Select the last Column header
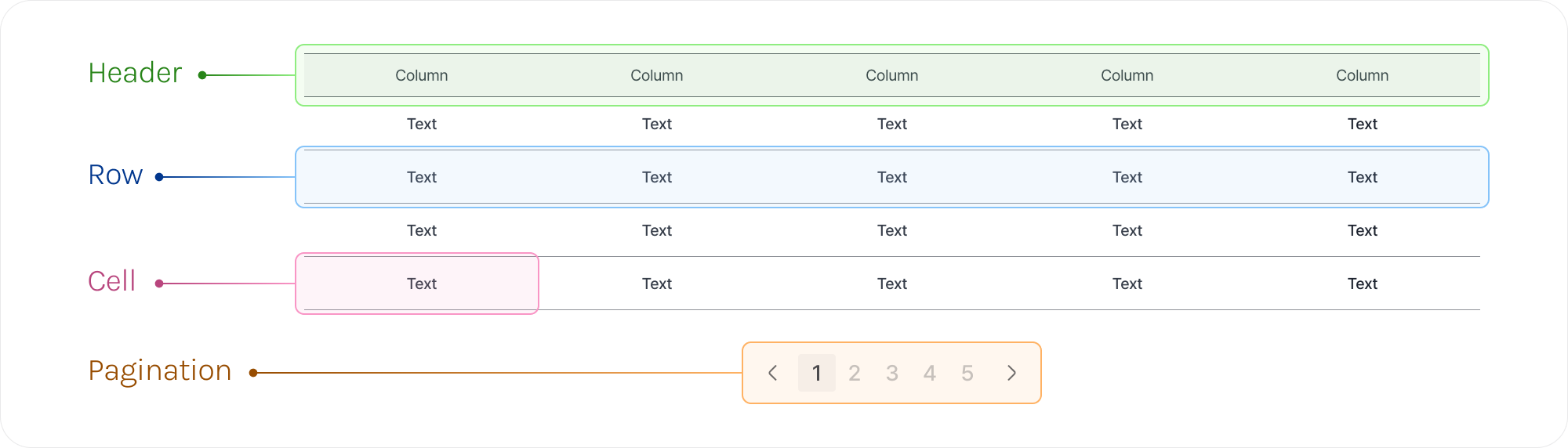The image size is (1568, 448). (x=1363, y=75)
